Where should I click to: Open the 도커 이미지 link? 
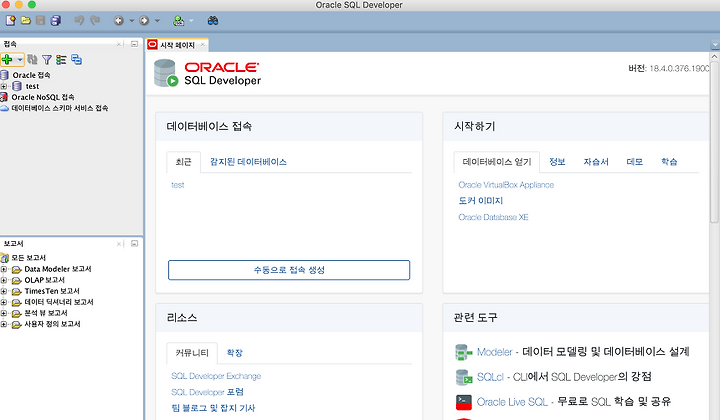[480, 201]
